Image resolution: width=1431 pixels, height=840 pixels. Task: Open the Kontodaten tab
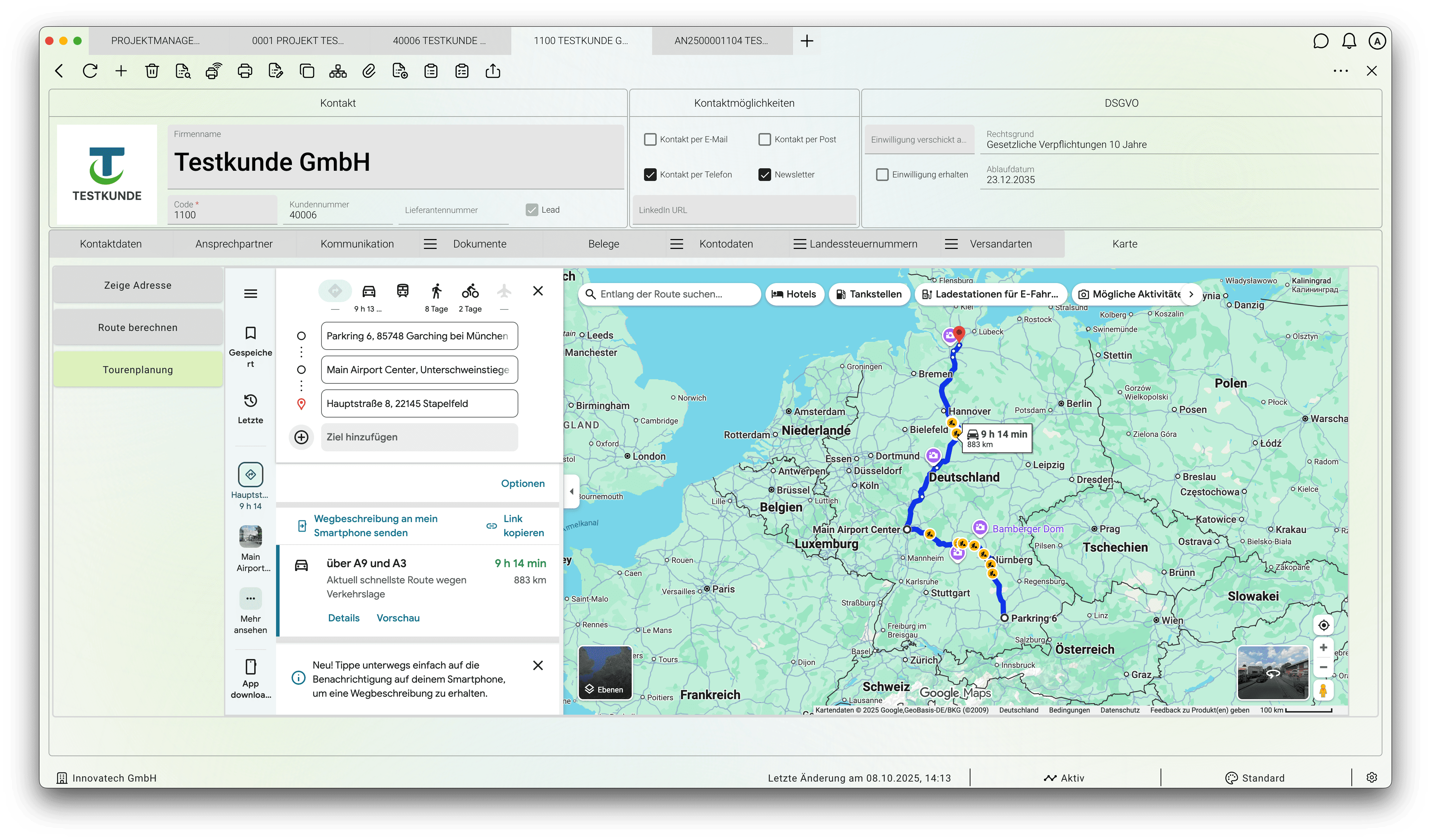726,244
